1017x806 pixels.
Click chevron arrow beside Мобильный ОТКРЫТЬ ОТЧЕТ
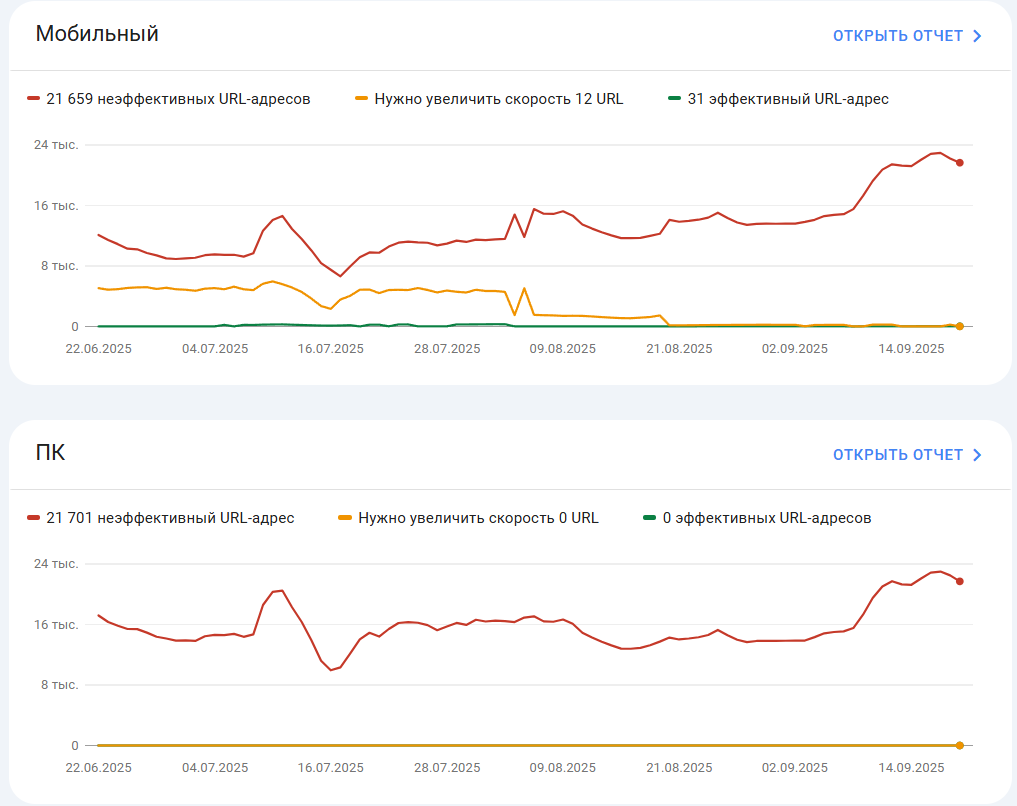pyautogui.click(x=977, y=36)
